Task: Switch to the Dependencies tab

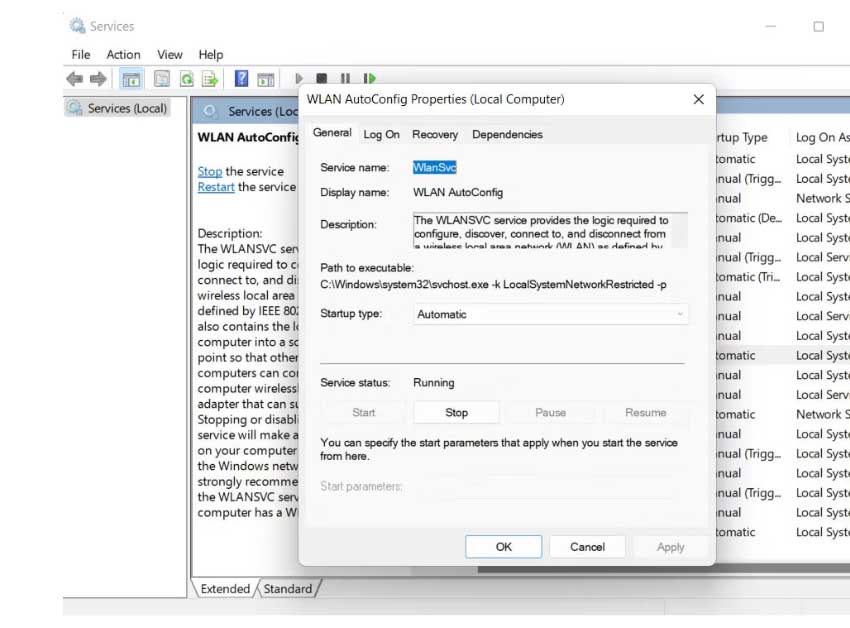Action: [507, 134]
